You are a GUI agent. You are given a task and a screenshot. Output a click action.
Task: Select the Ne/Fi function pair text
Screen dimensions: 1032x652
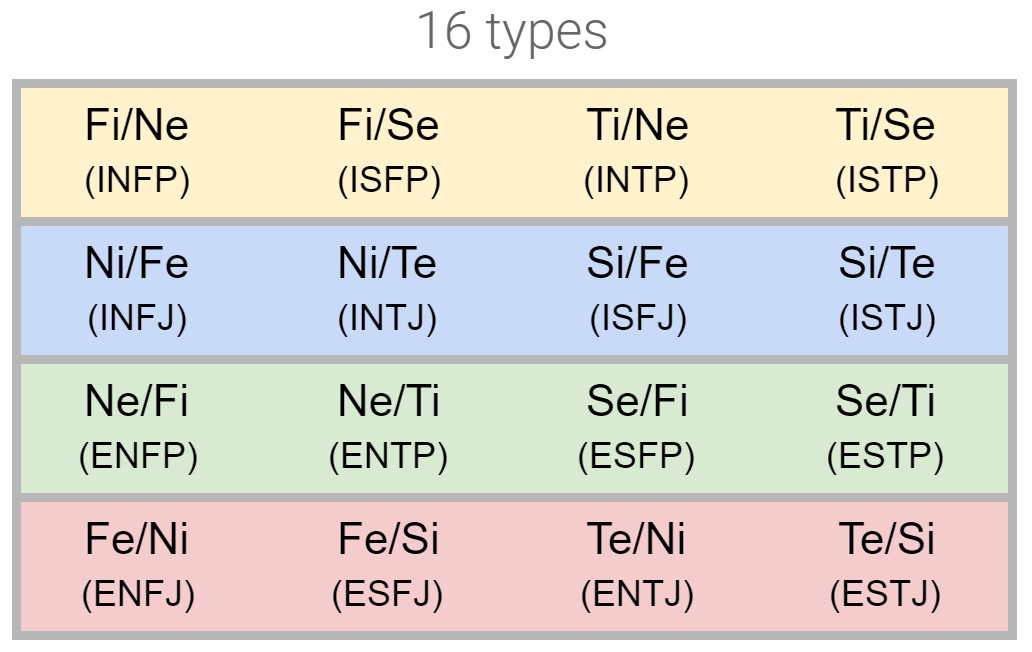[137, 402]
